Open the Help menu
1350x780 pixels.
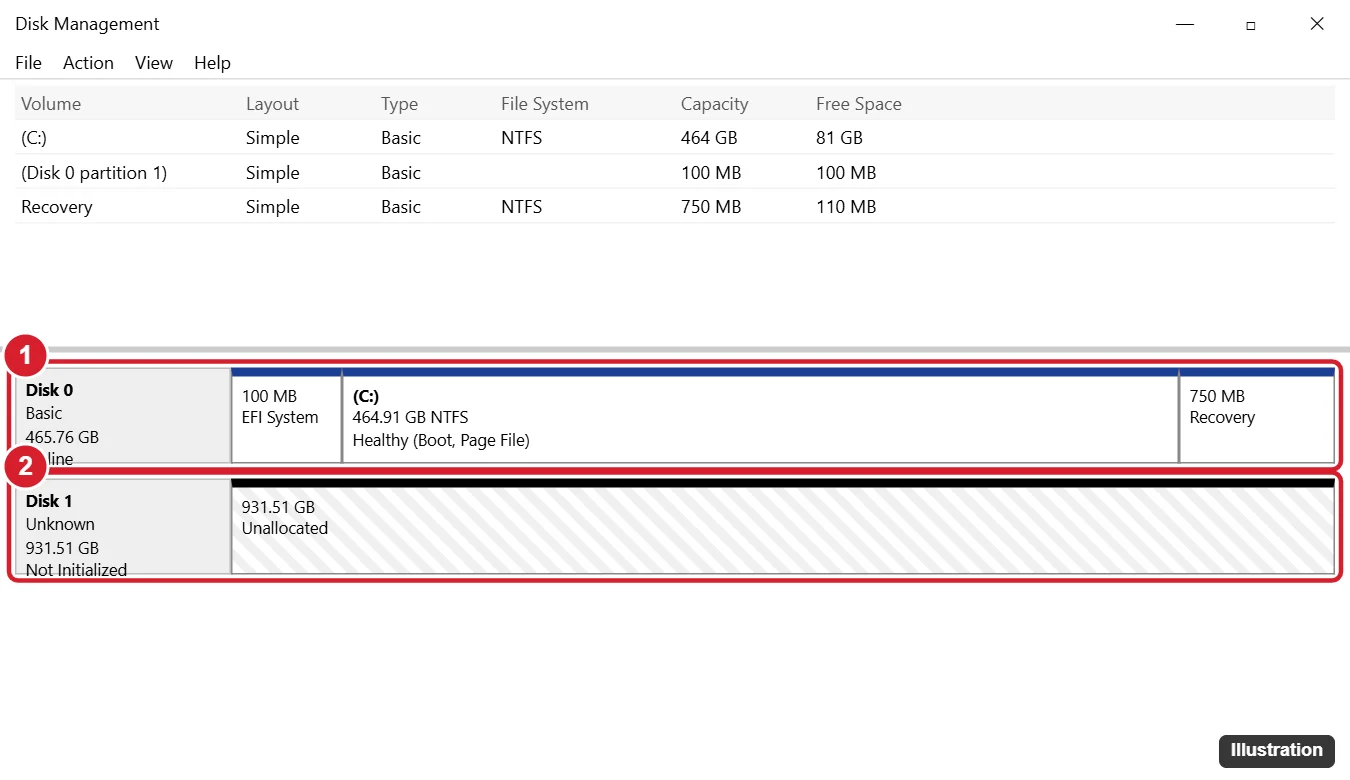212,63
